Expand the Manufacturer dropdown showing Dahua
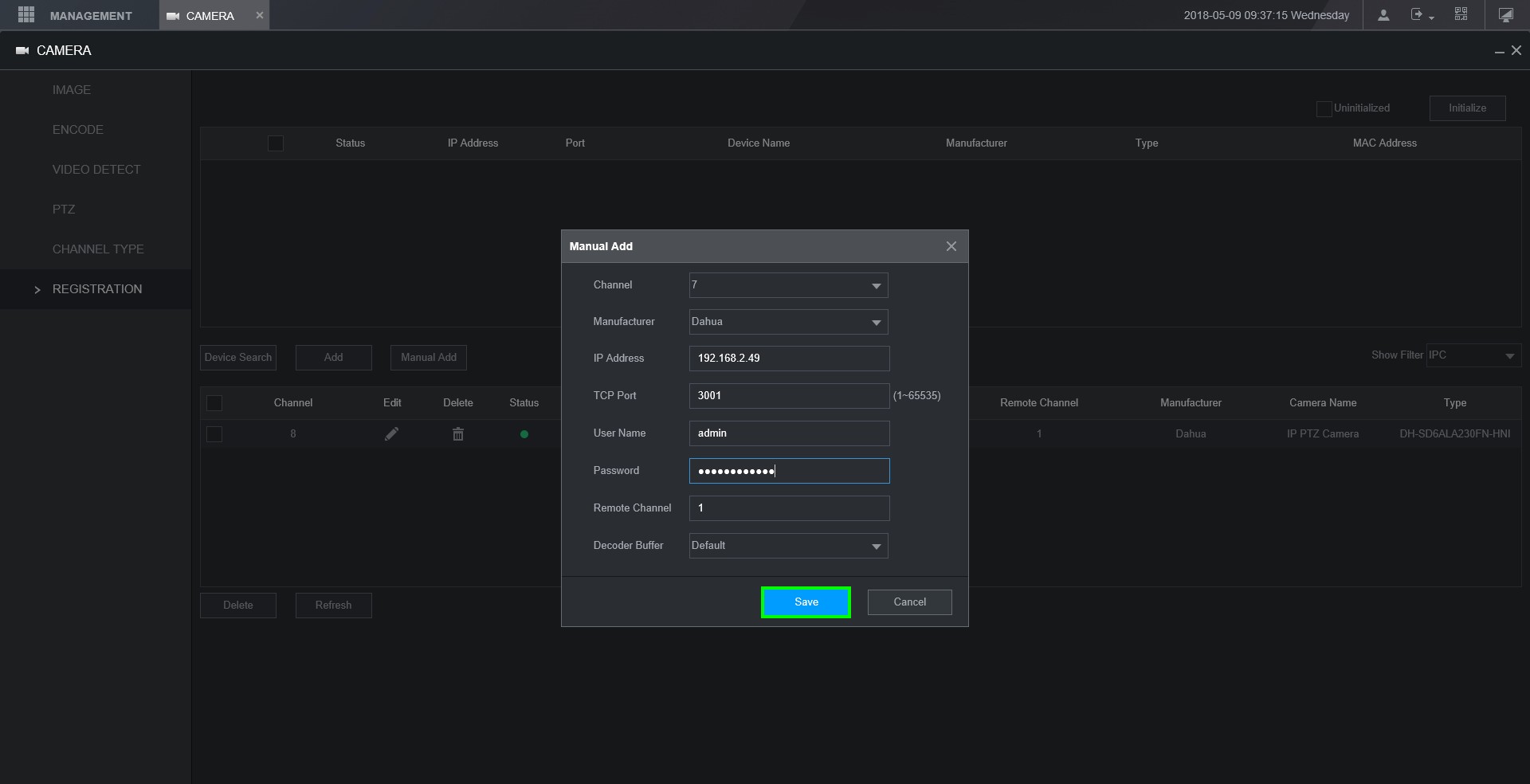This screenshot has width=1530, height=784. 788,322
